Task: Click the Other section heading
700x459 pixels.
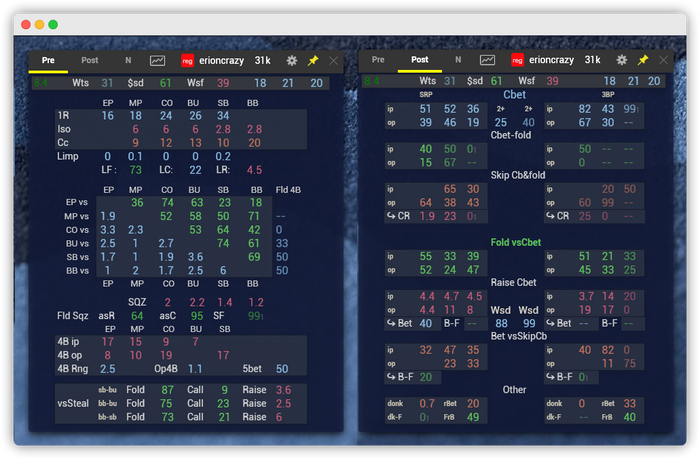Action: click(514, 389)
